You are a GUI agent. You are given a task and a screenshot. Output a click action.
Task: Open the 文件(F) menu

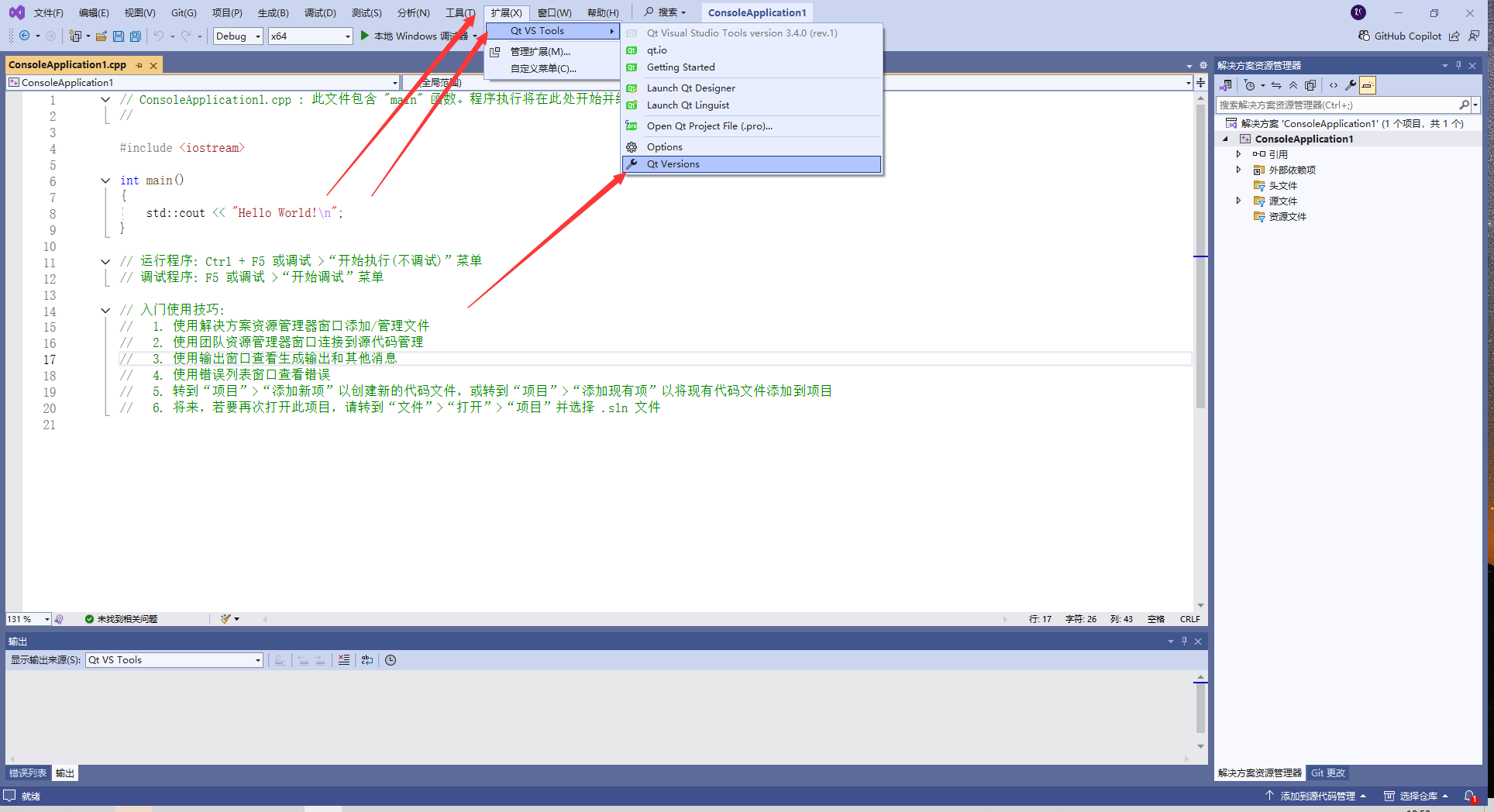tap(48, 12)
